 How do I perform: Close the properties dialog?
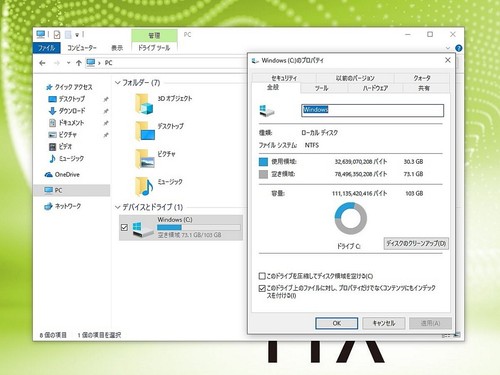click(x=448, y=60)
